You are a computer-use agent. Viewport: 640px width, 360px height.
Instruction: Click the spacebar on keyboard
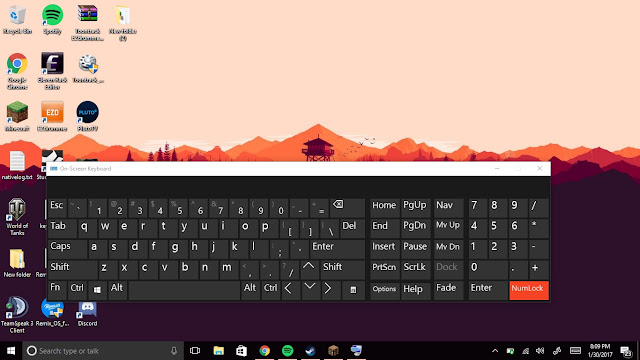coord(184,290)
